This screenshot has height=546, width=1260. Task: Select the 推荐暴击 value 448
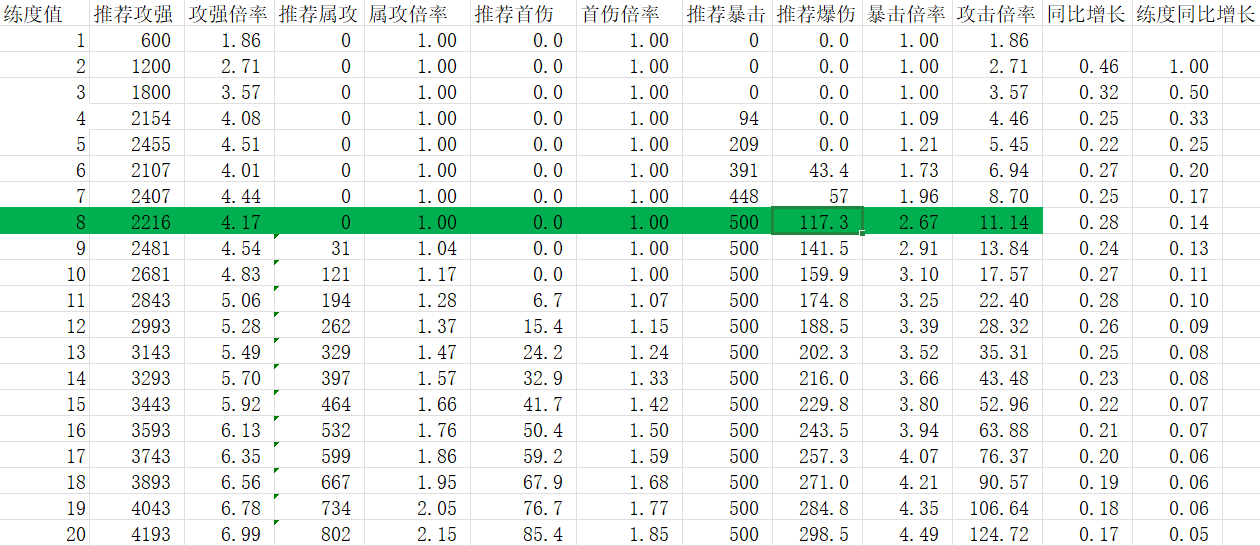727,197
